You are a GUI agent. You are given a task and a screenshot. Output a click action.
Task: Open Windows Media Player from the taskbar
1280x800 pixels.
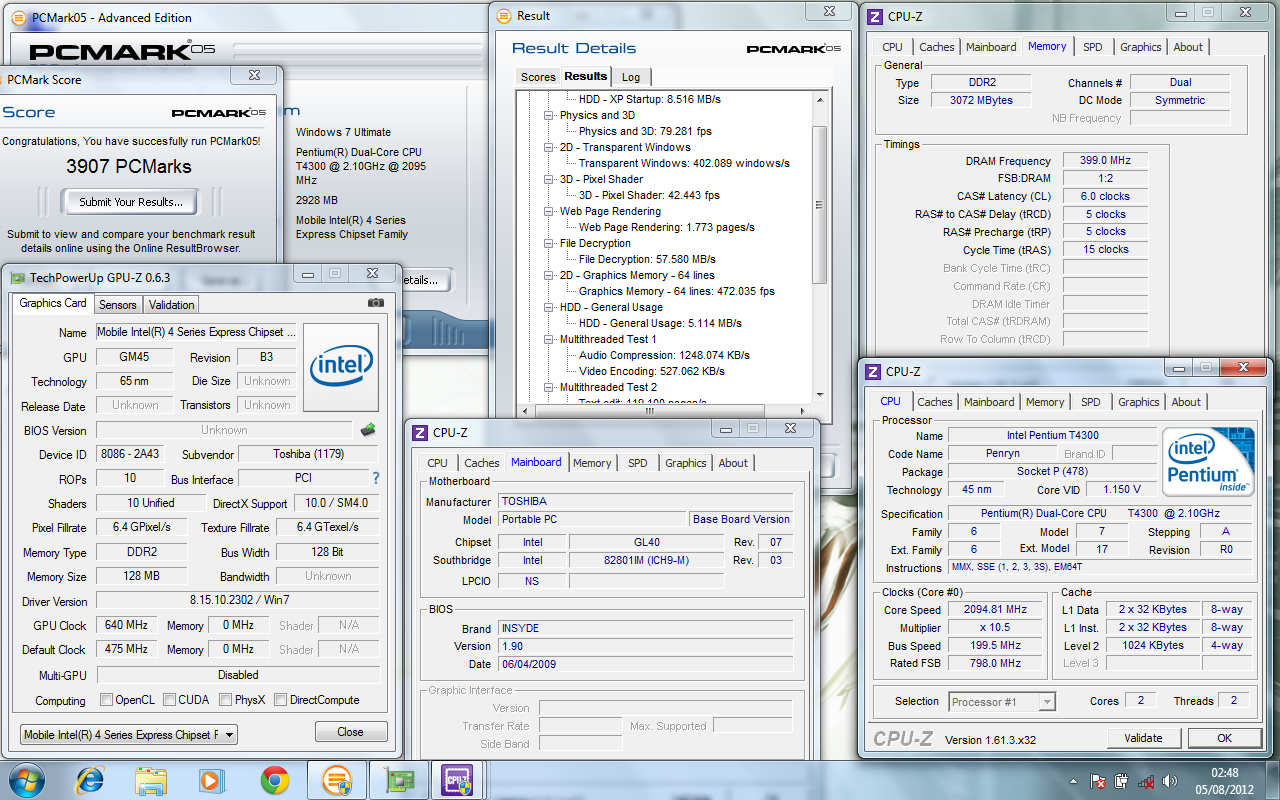[211, 780]
